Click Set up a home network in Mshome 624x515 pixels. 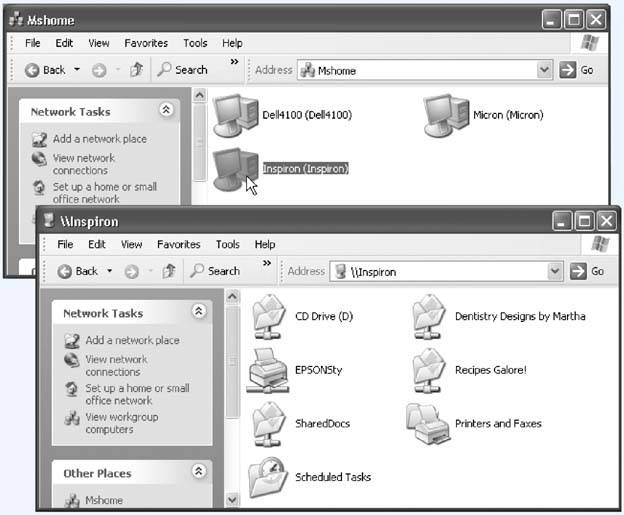point(105,193)
